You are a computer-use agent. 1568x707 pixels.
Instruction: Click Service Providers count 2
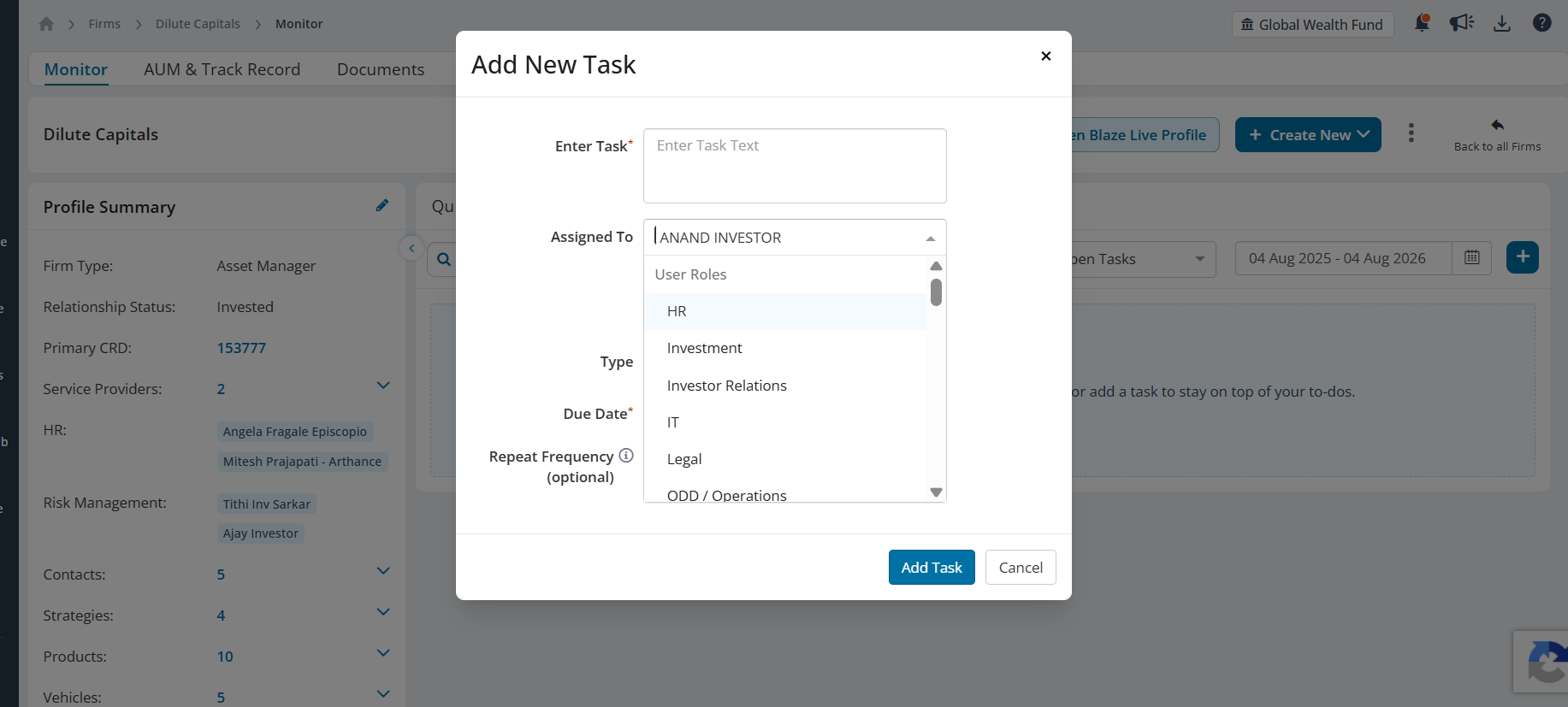(221, 389)
